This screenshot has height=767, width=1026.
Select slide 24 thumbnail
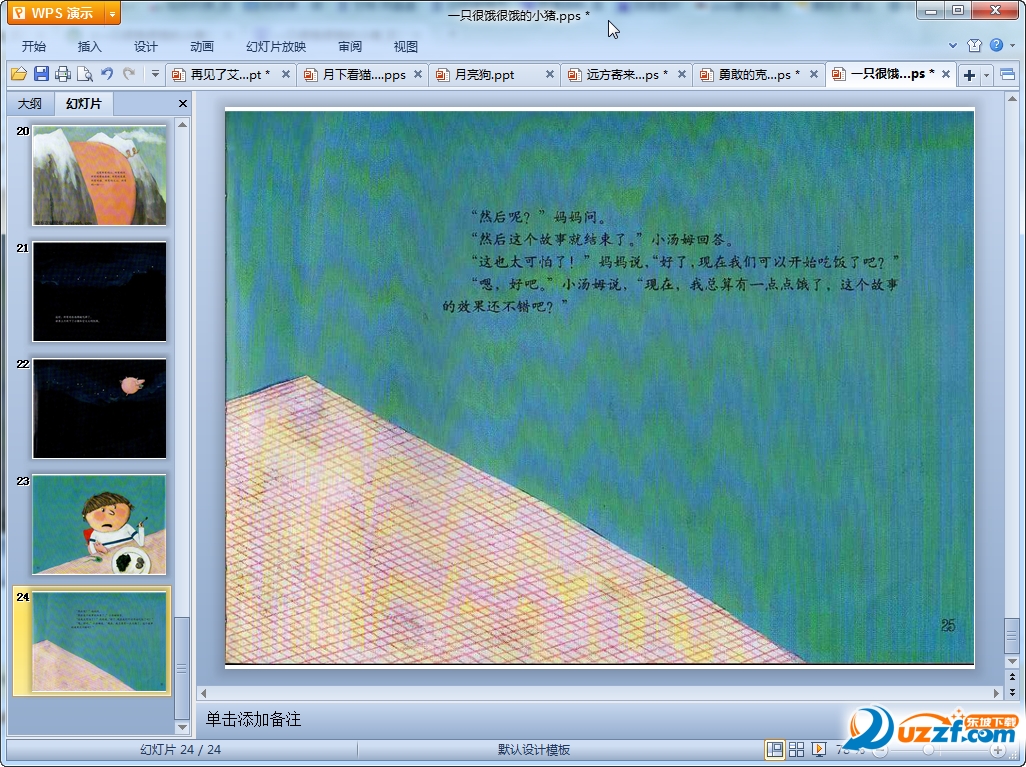(x=99, y=641)
